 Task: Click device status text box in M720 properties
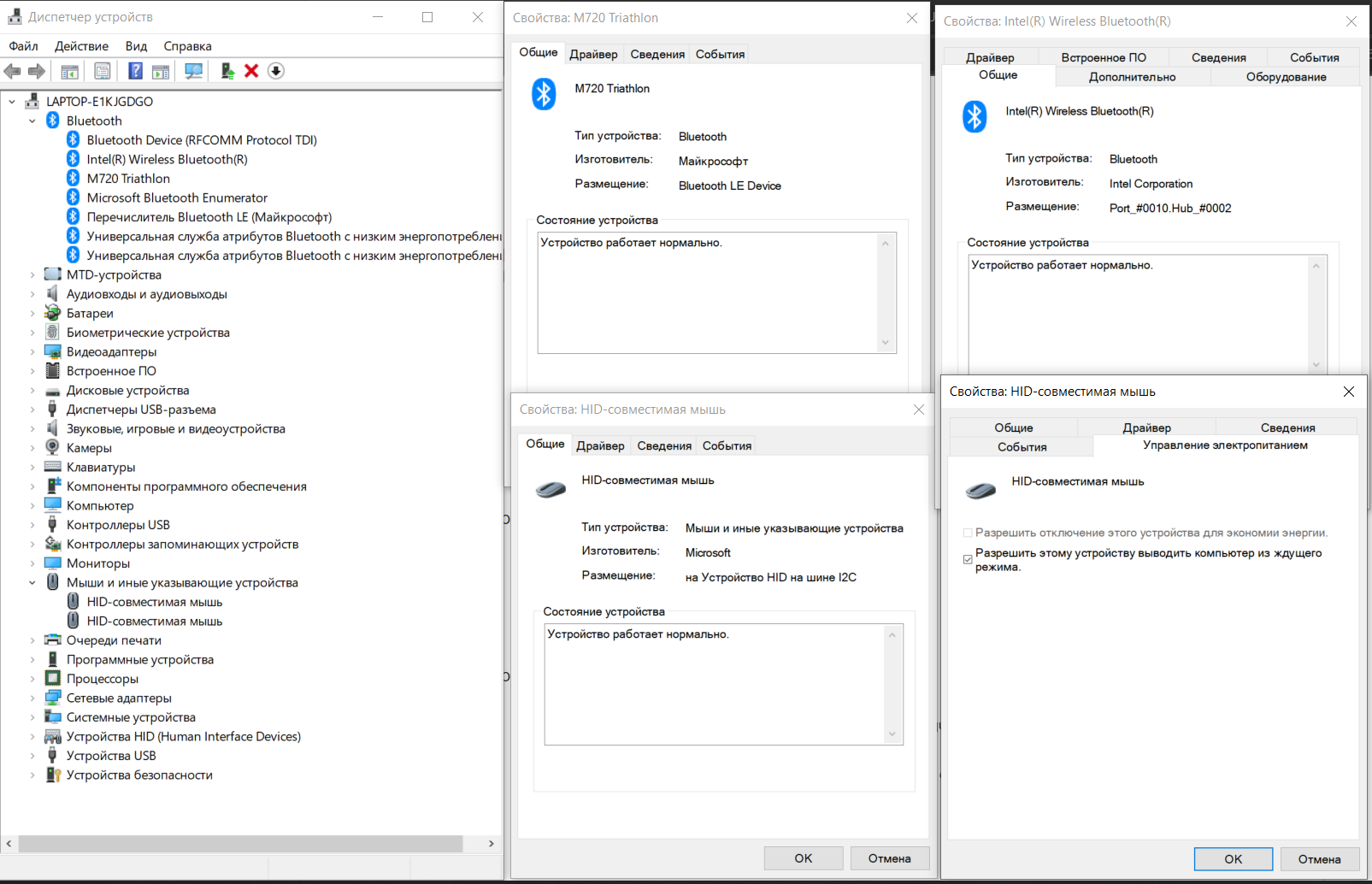point(716,292)
